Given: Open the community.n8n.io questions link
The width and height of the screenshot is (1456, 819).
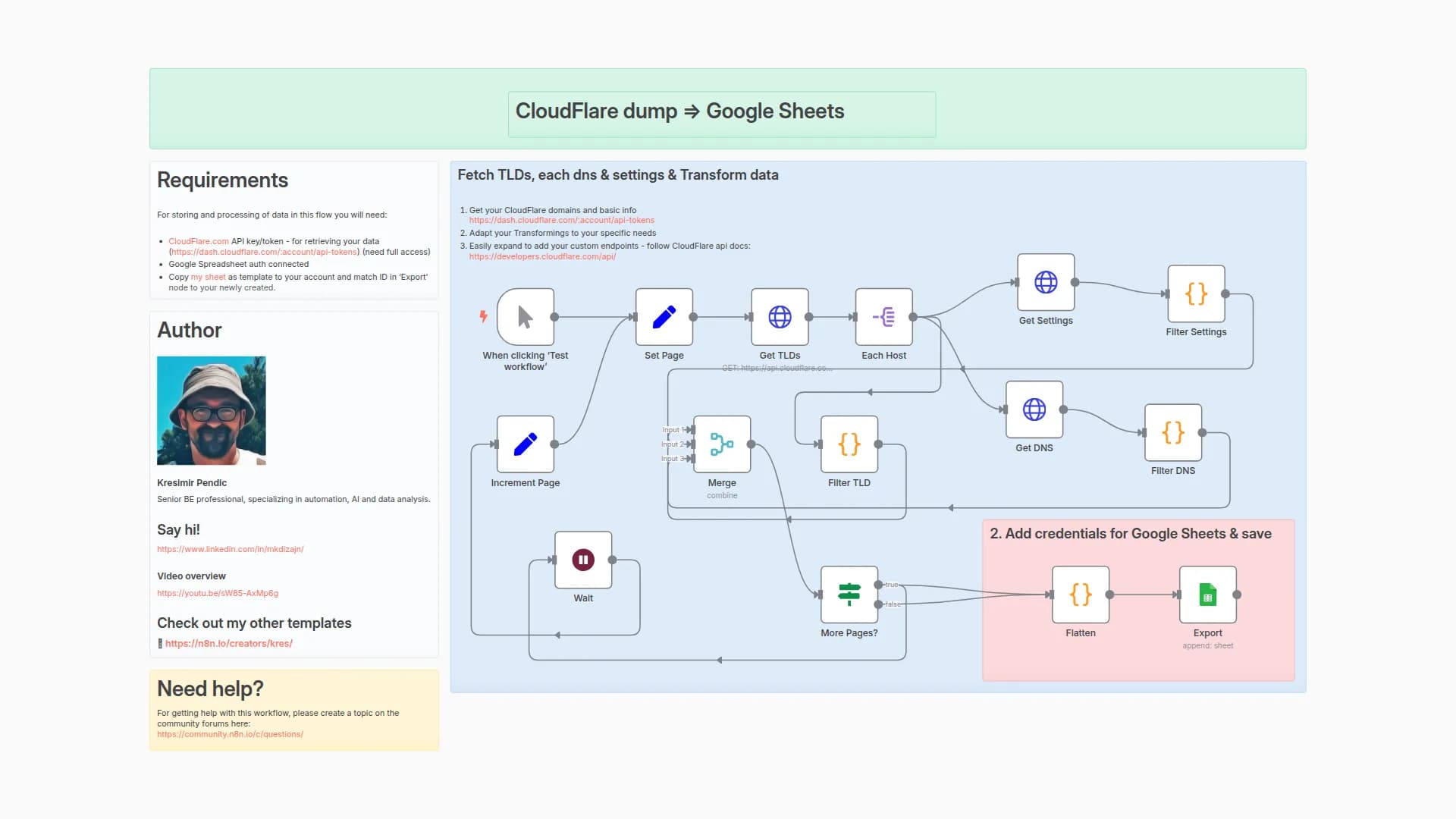Looking at the screenshot, I should click(231, 734).
